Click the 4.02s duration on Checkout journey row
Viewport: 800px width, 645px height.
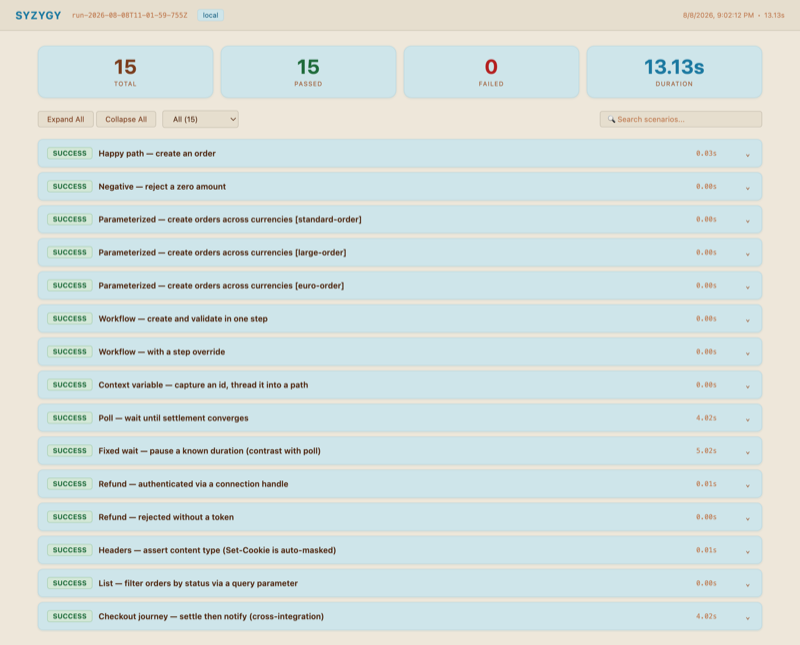click(x=706, y=617)
